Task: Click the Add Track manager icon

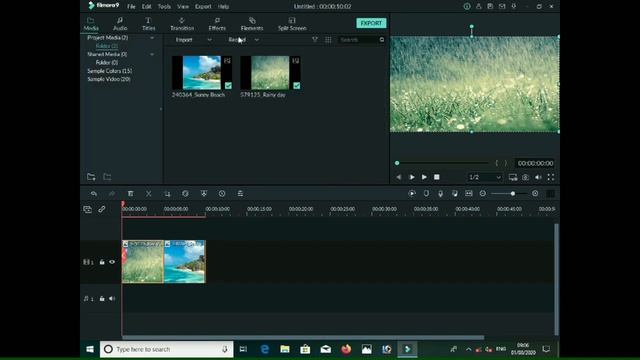Action: click(87, 209)
